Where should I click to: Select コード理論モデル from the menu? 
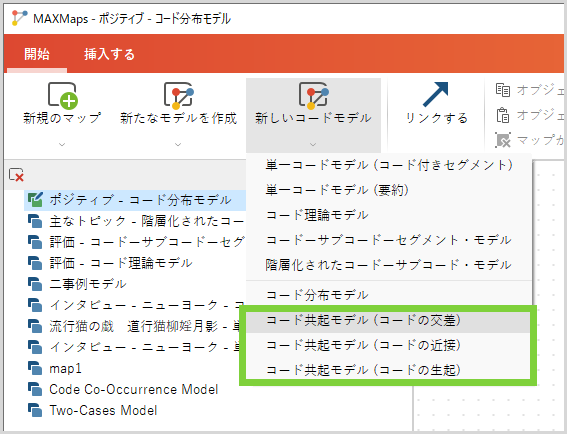(x=389, y=215)
